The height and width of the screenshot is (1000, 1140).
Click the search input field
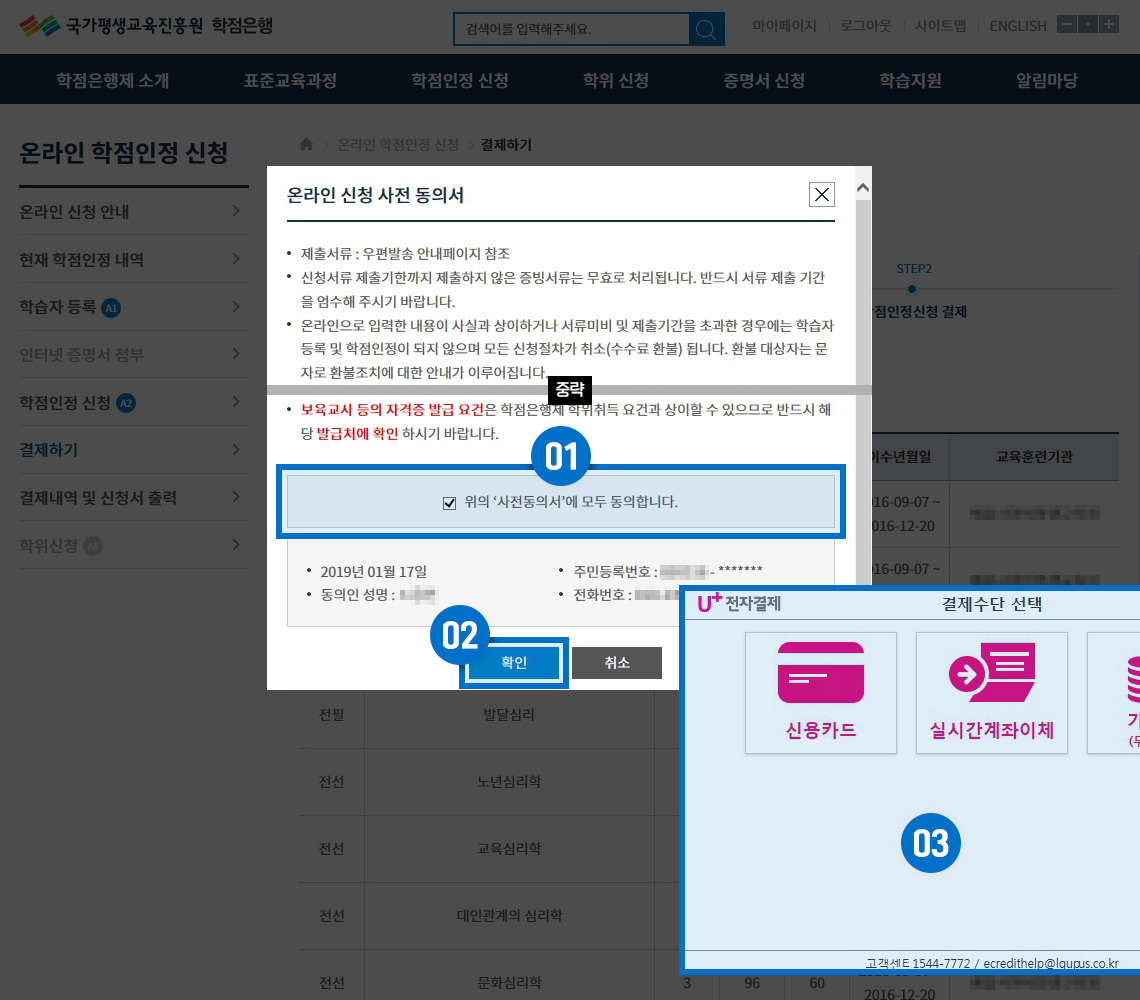tap(570, 29)
